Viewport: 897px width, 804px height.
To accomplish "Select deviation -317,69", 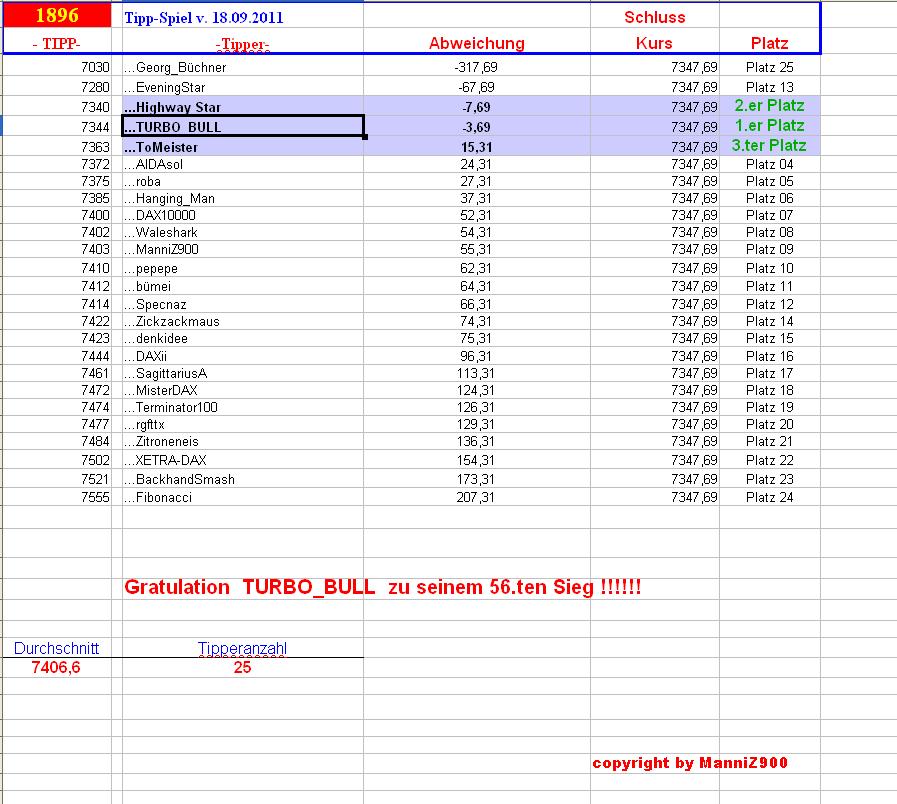I will (x=476, y=68).
